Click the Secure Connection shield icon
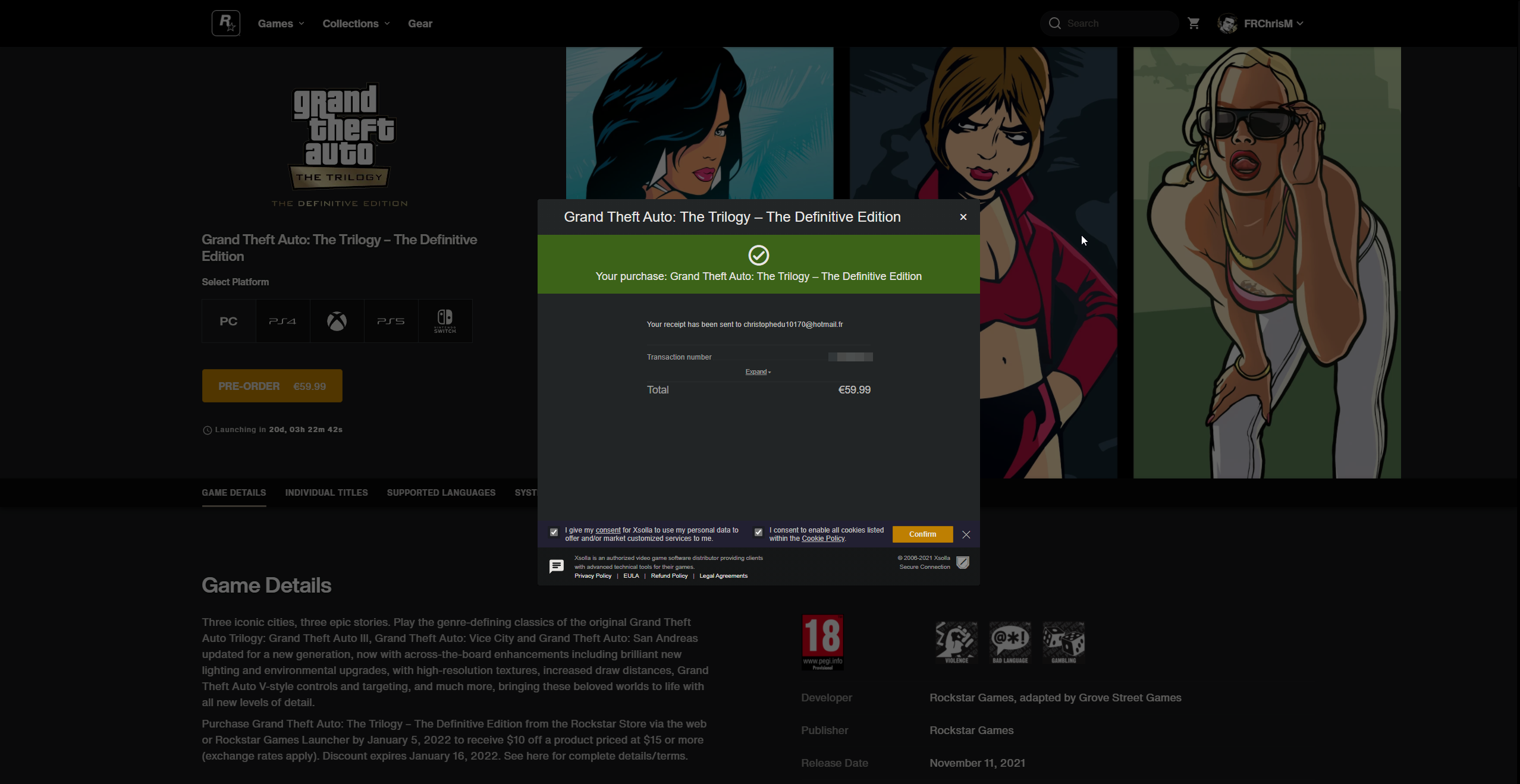This screenshot has width=1520, height=784. coord(963,562)
